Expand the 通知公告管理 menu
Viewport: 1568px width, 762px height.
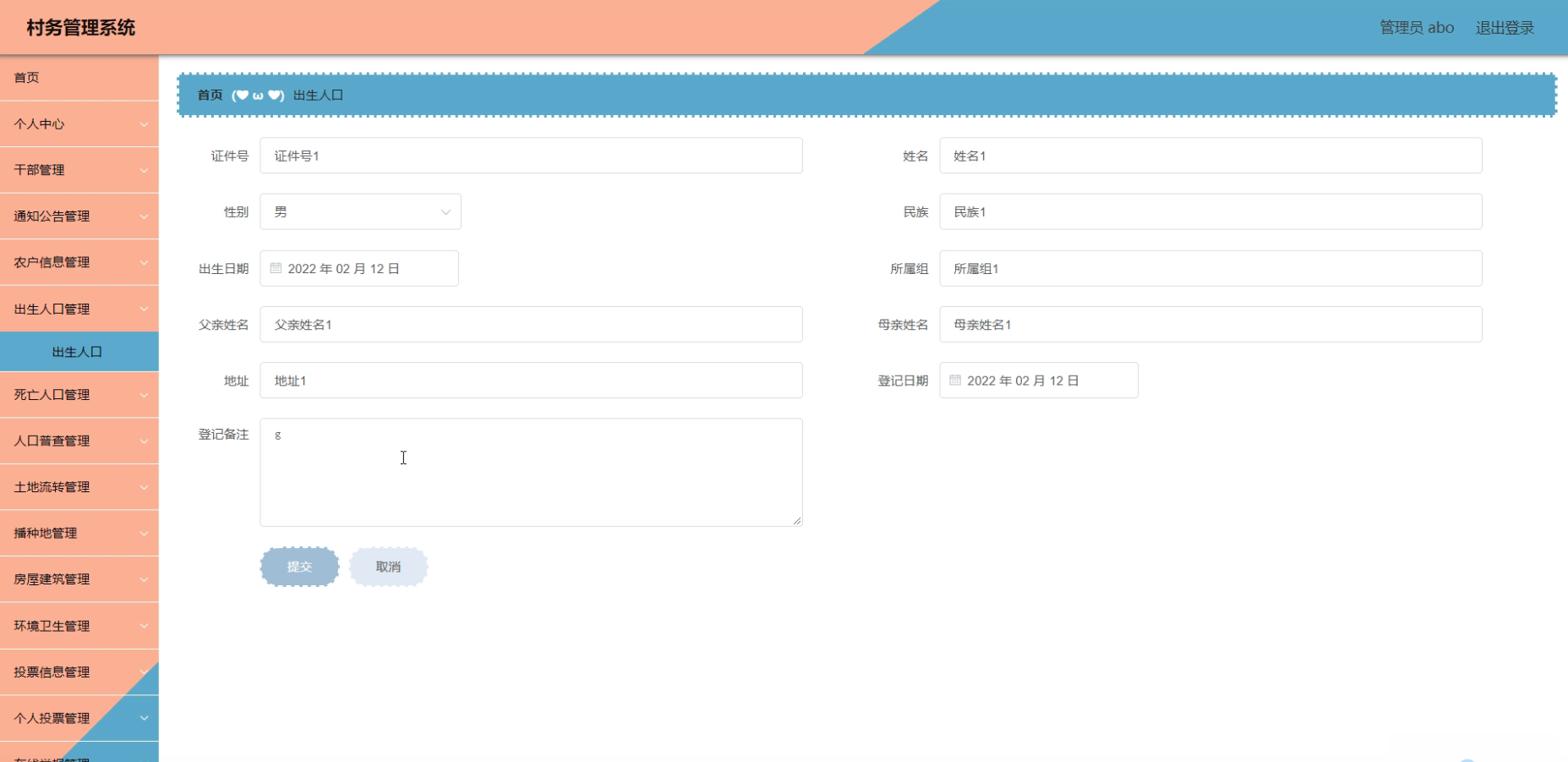79,217
